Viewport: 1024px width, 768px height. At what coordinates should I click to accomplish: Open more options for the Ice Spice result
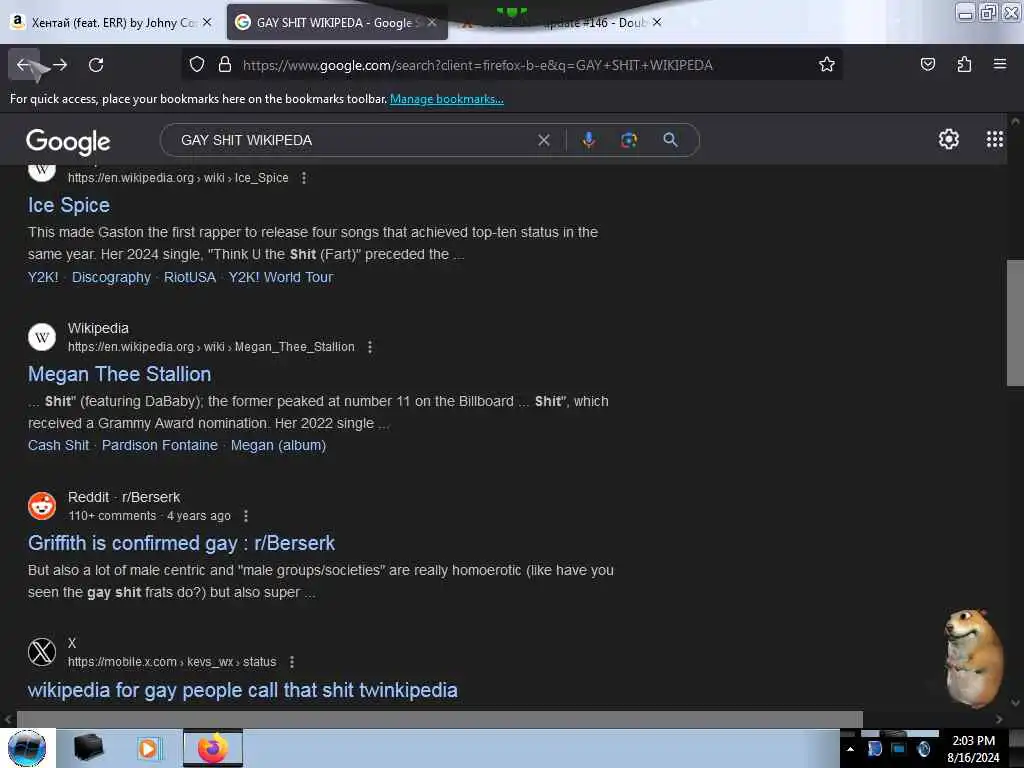point(304,178)
